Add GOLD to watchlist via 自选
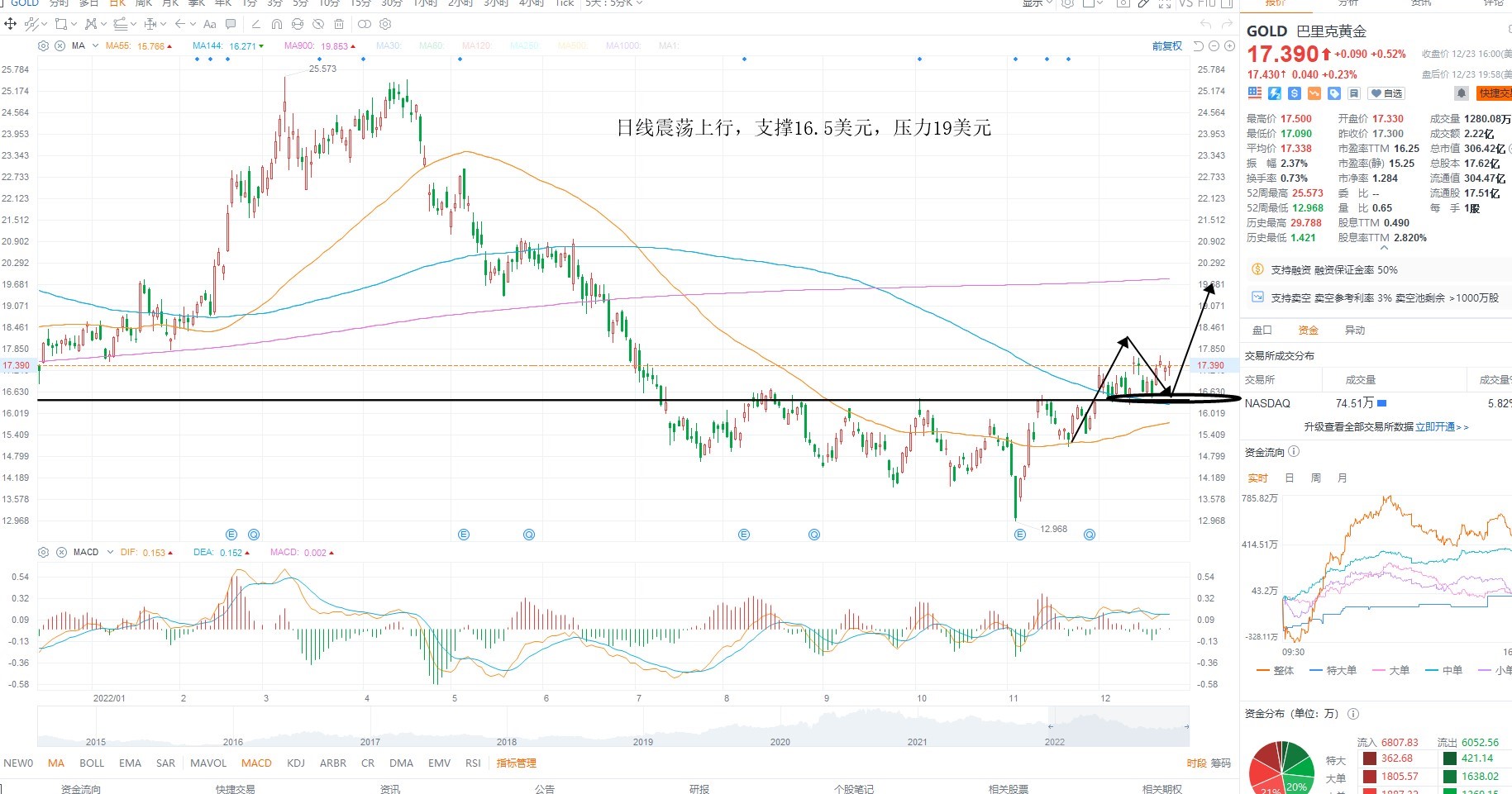Viewport: 1512px width, 794px height. [1386, 93]
